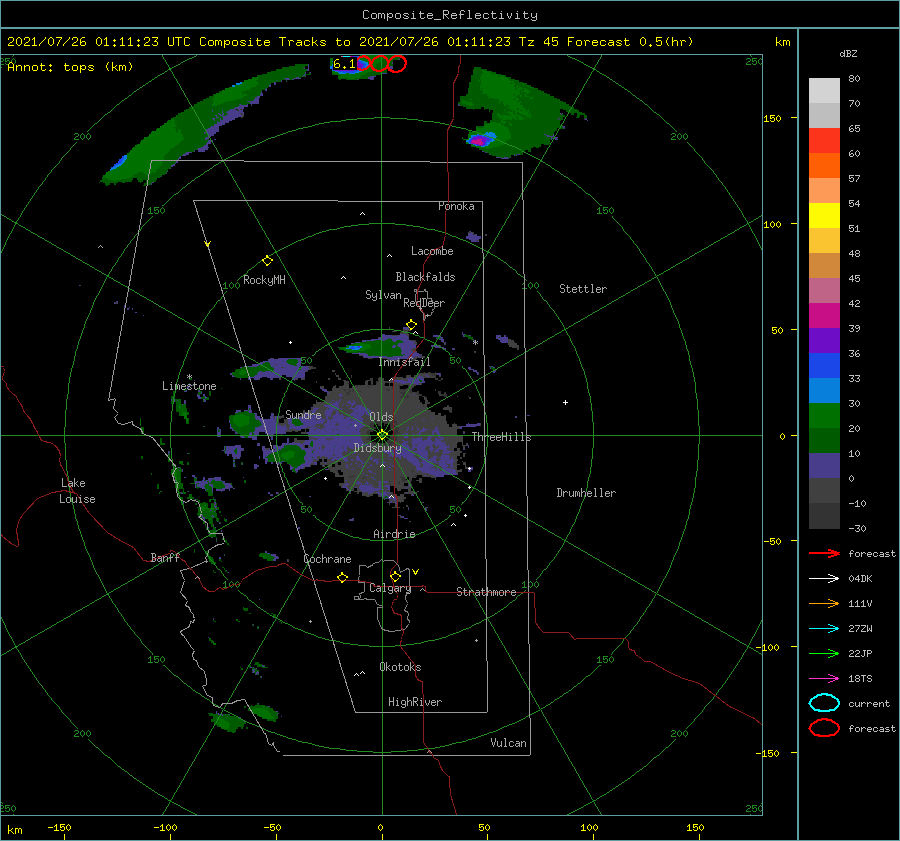900x841 pixels.
Task: Pick the red 65-60 dBZ swatch
Action: tap(824, 141)
